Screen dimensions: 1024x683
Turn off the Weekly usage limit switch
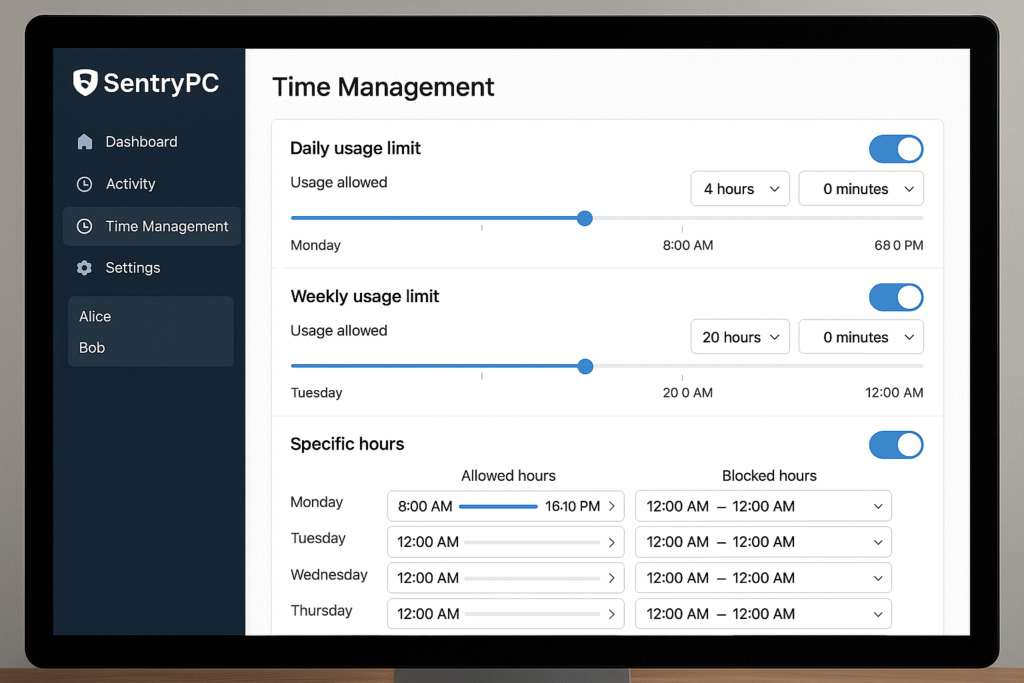tap(895, 297)
